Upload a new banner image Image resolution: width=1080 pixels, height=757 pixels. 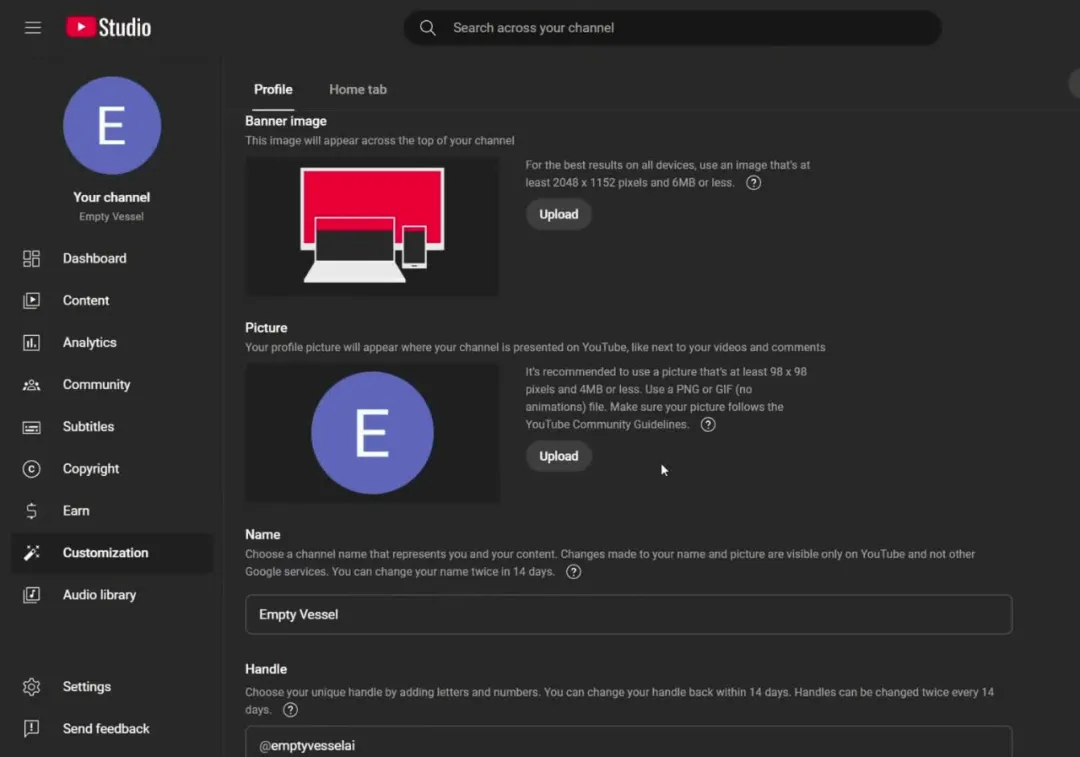[558, 215]
